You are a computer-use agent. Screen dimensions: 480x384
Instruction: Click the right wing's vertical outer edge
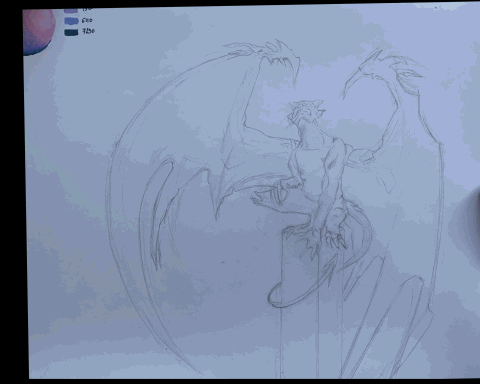point(438,227)
